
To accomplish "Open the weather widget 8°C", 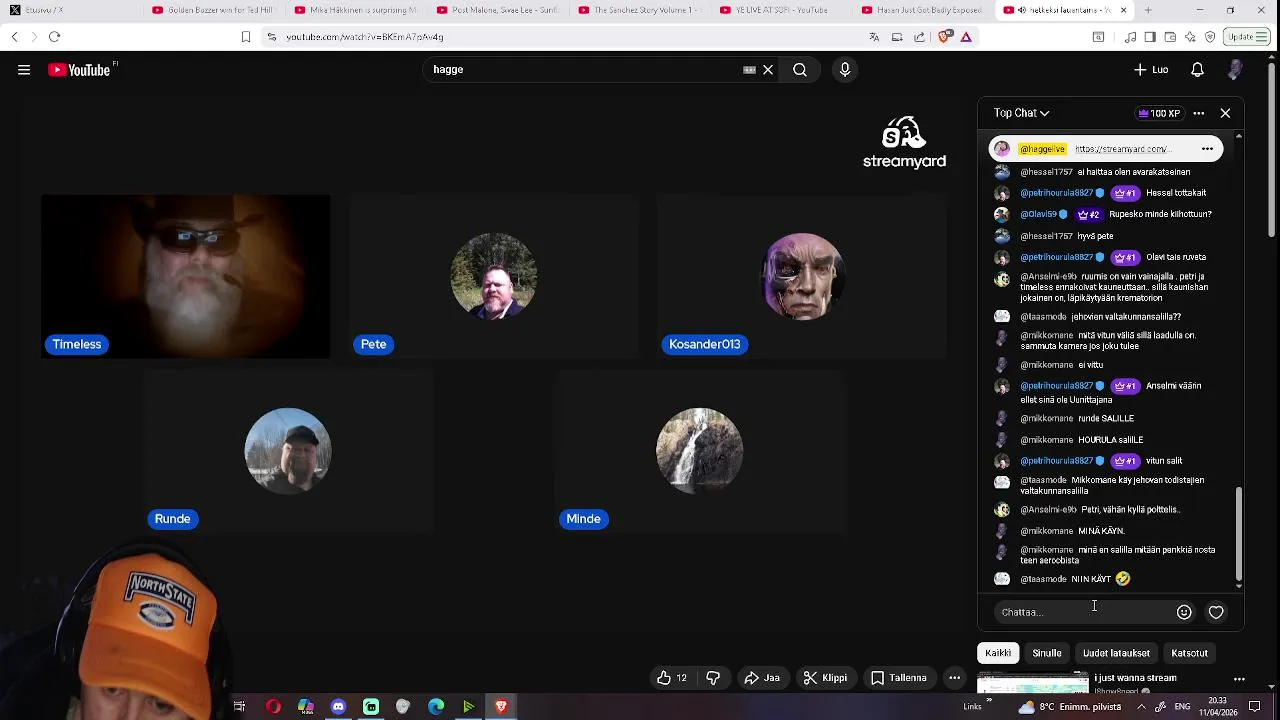I will [x=1070, y=707].
